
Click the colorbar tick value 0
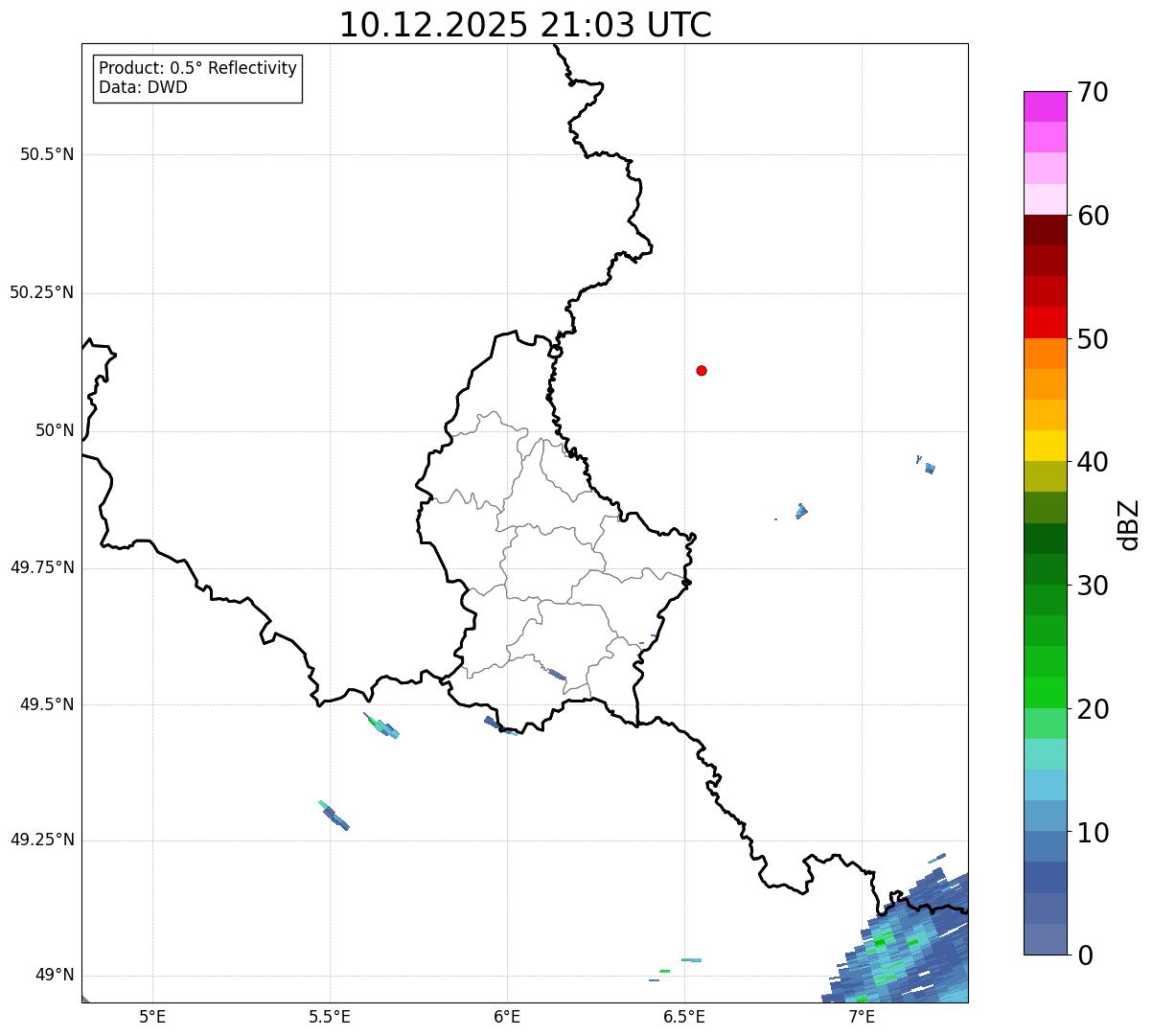click(1085, 955)
